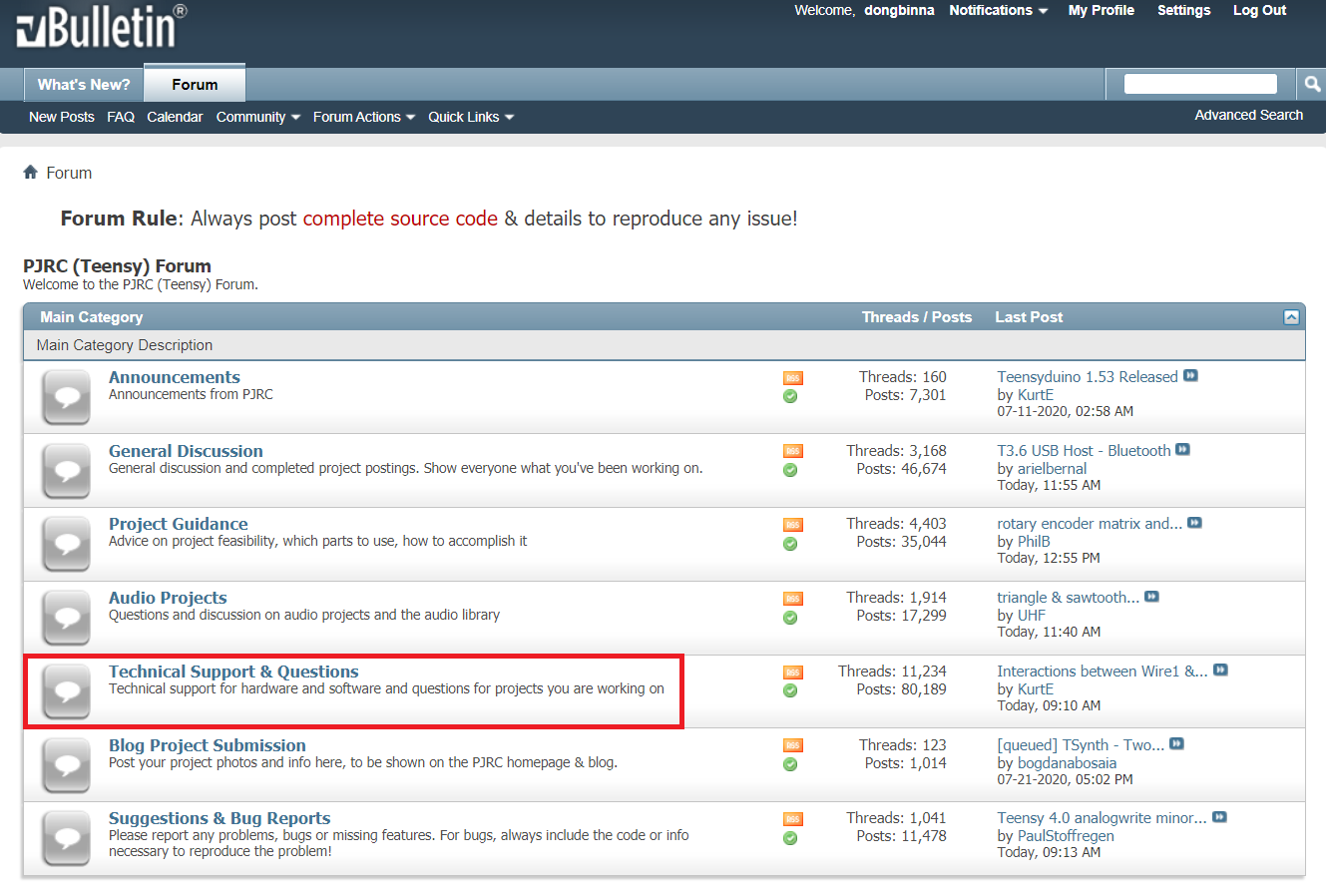Open the Blog Project Submission forum
This screenshot has width=1326, height=896.
(x=208, y=745)
